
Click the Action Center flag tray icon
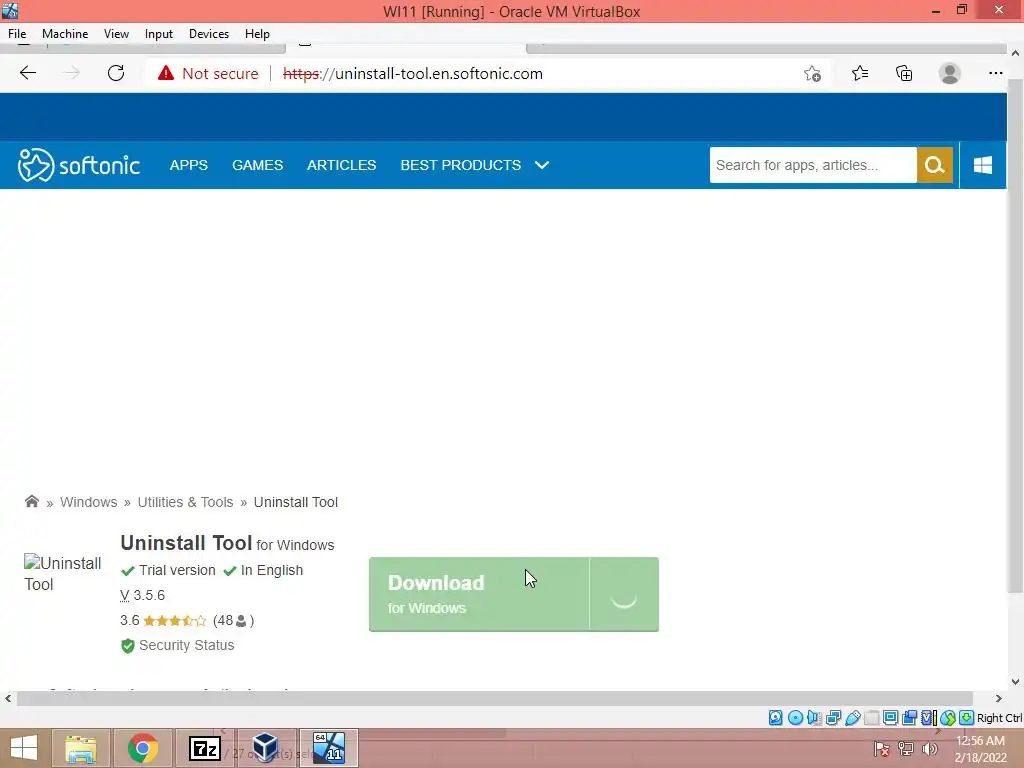881,748
